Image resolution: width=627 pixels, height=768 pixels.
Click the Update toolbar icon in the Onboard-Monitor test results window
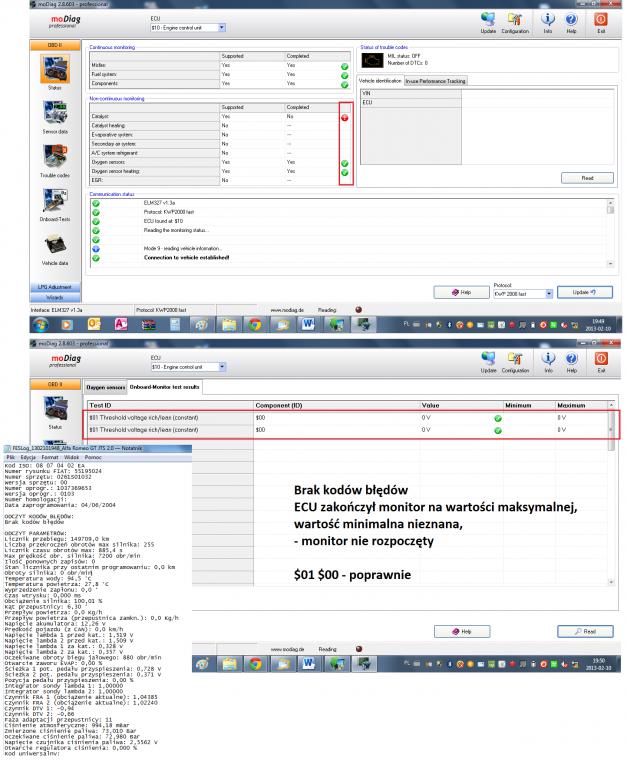[488, 362]
